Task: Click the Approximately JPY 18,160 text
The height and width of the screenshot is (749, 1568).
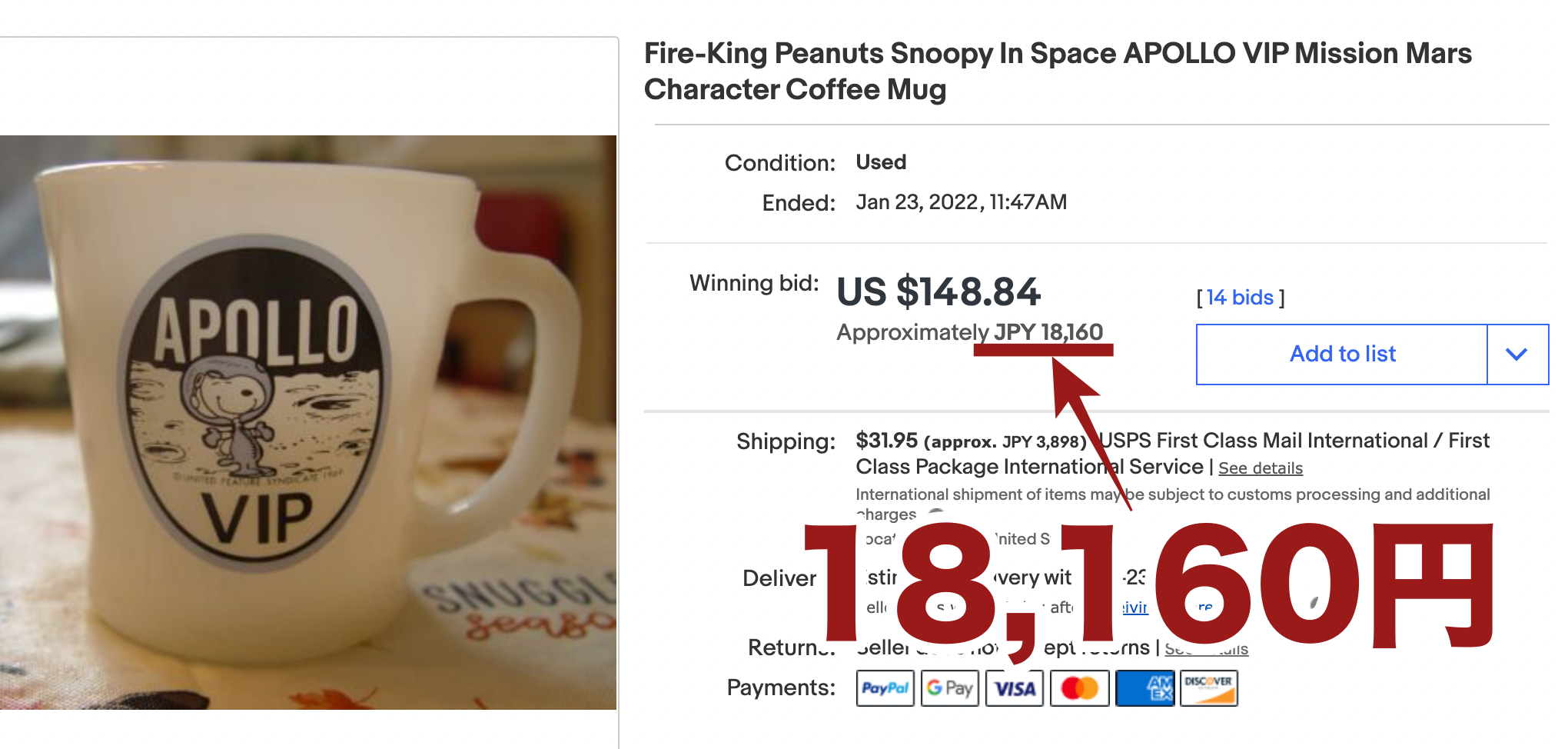Action: [x=969, y=332]
